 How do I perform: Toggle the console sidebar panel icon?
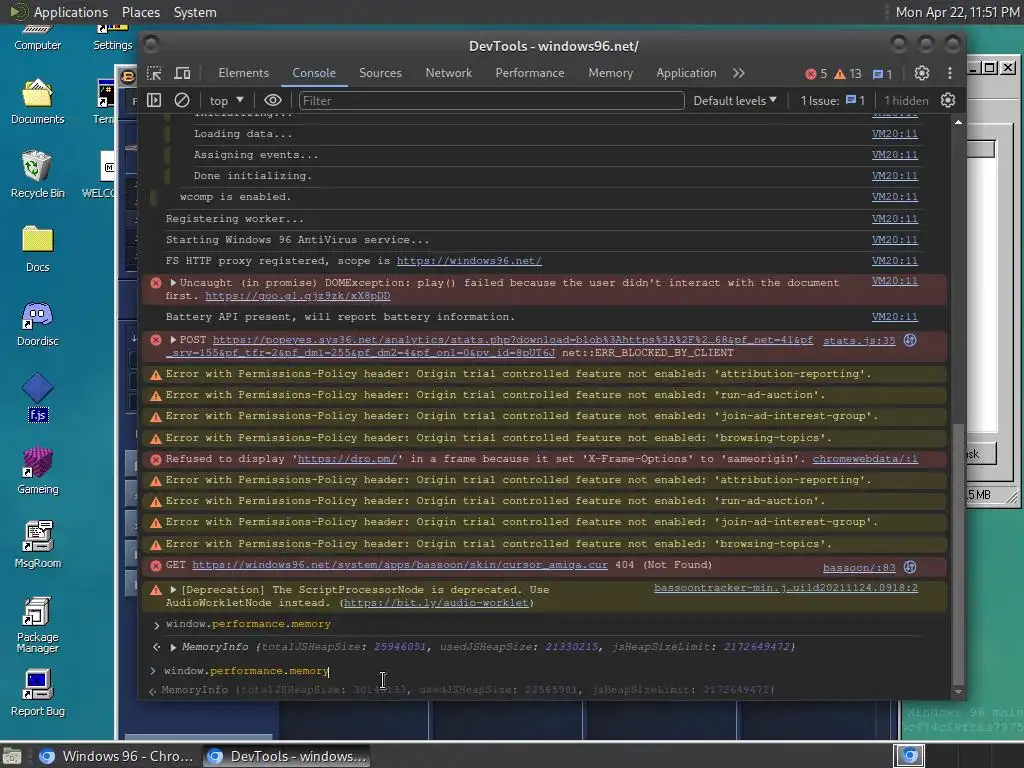coord(154,101)
